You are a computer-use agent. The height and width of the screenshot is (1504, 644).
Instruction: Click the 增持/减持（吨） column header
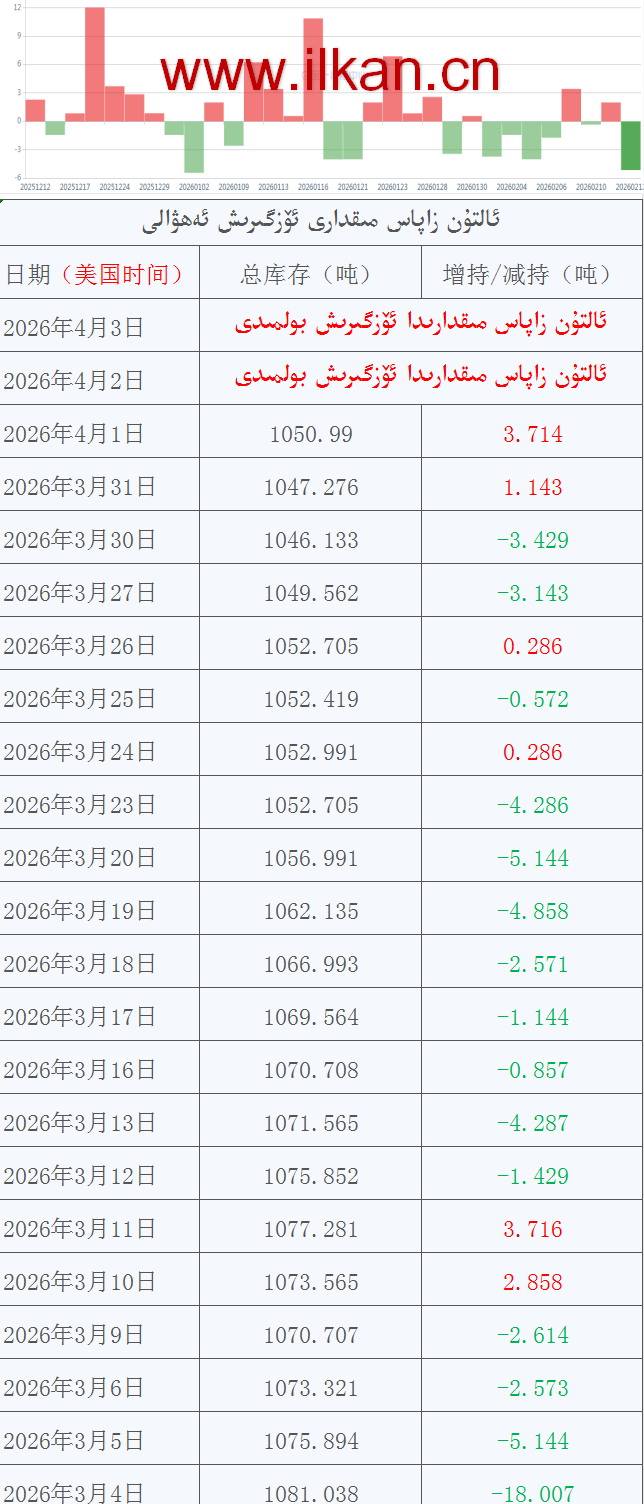[x=532, y=273]
